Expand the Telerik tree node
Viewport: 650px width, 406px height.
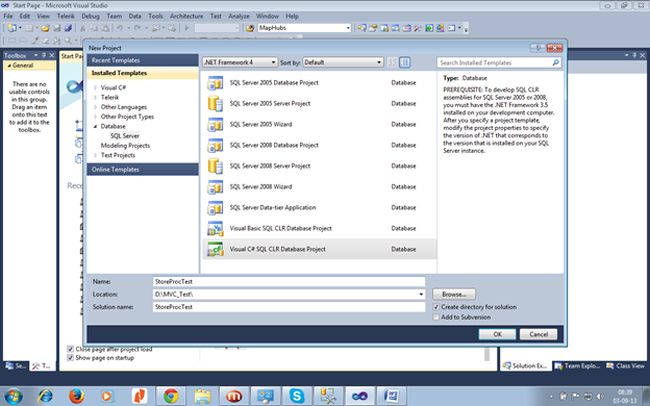[x=95, y=97]
